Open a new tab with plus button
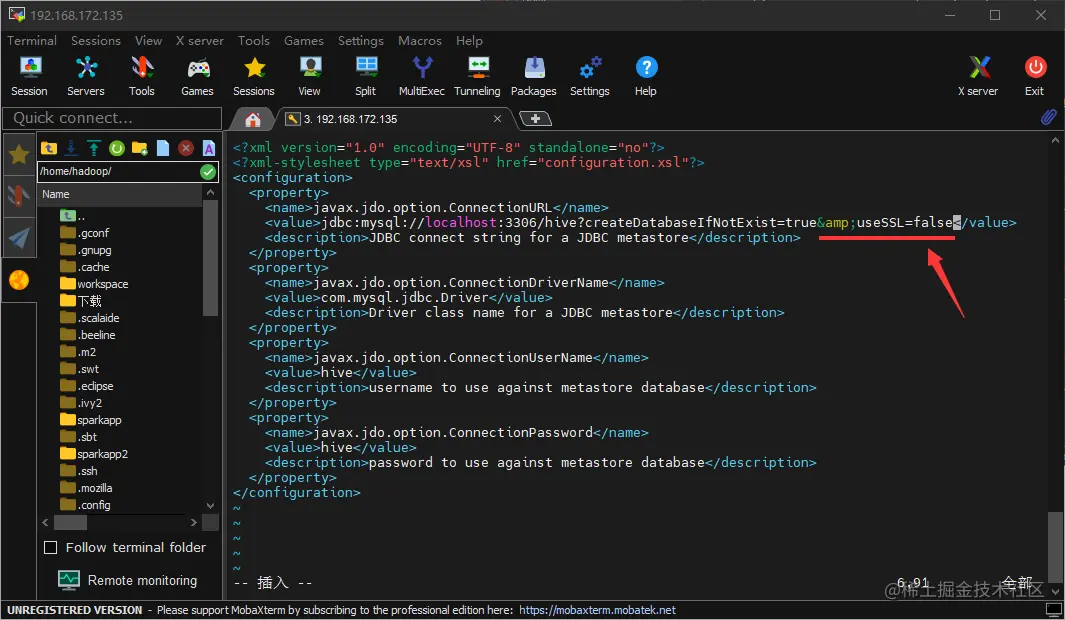 click(535, 119)
